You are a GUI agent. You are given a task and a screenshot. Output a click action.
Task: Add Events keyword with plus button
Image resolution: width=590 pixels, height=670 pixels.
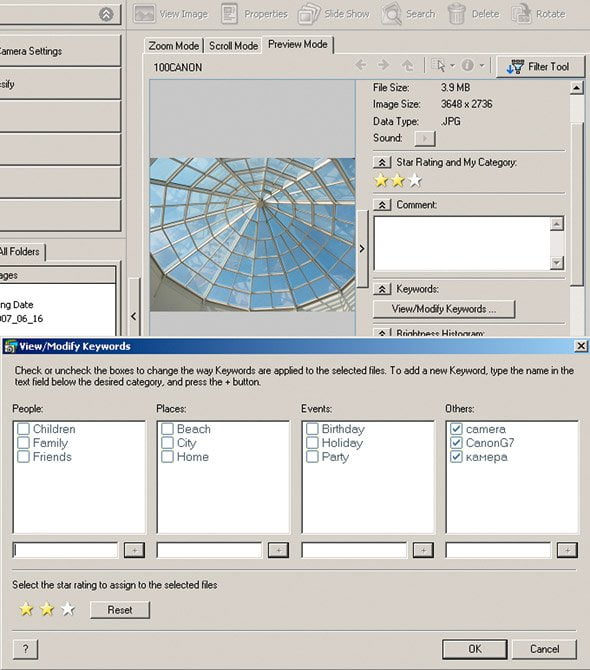[423, 550]
